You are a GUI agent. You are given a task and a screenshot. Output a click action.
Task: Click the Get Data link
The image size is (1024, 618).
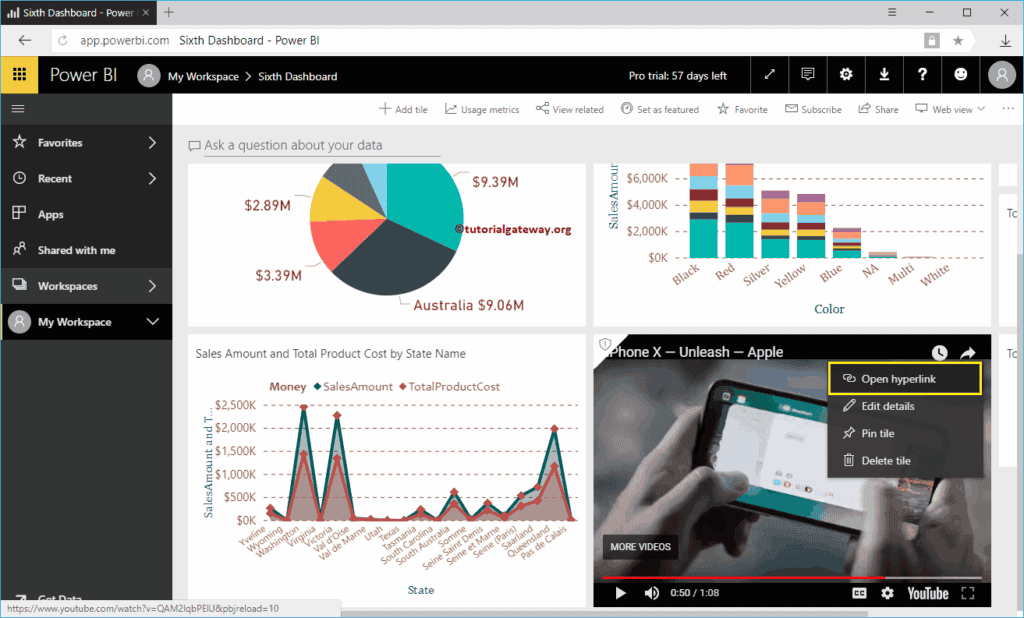click(x=60, y=597)
